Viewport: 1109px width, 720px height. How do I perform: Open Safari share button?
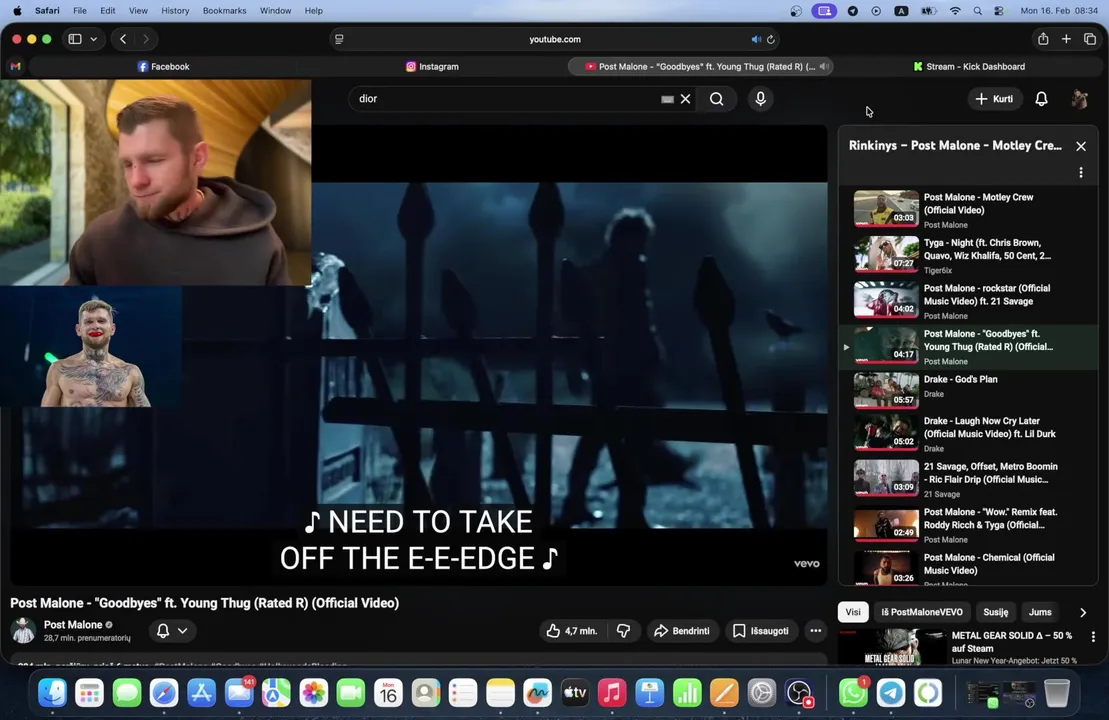tap(1043, 40)
